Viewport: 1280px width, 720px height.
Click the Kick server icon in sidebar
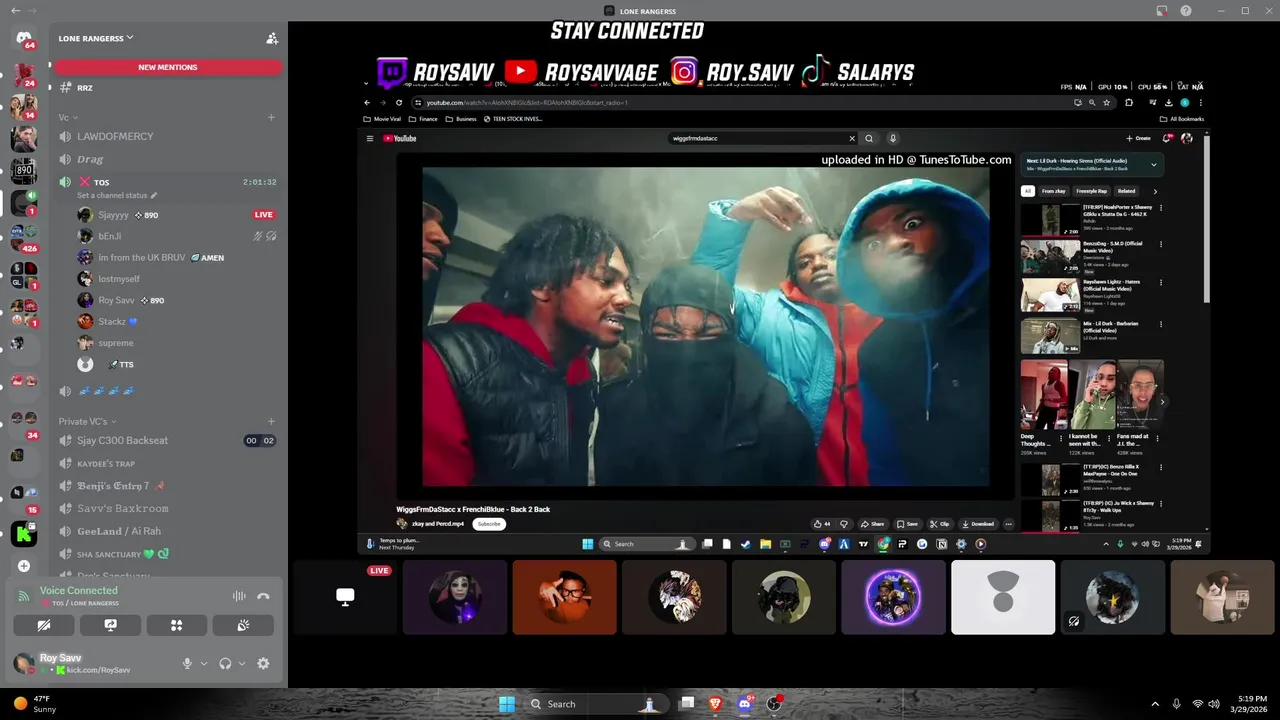click(x=24, y=533)
